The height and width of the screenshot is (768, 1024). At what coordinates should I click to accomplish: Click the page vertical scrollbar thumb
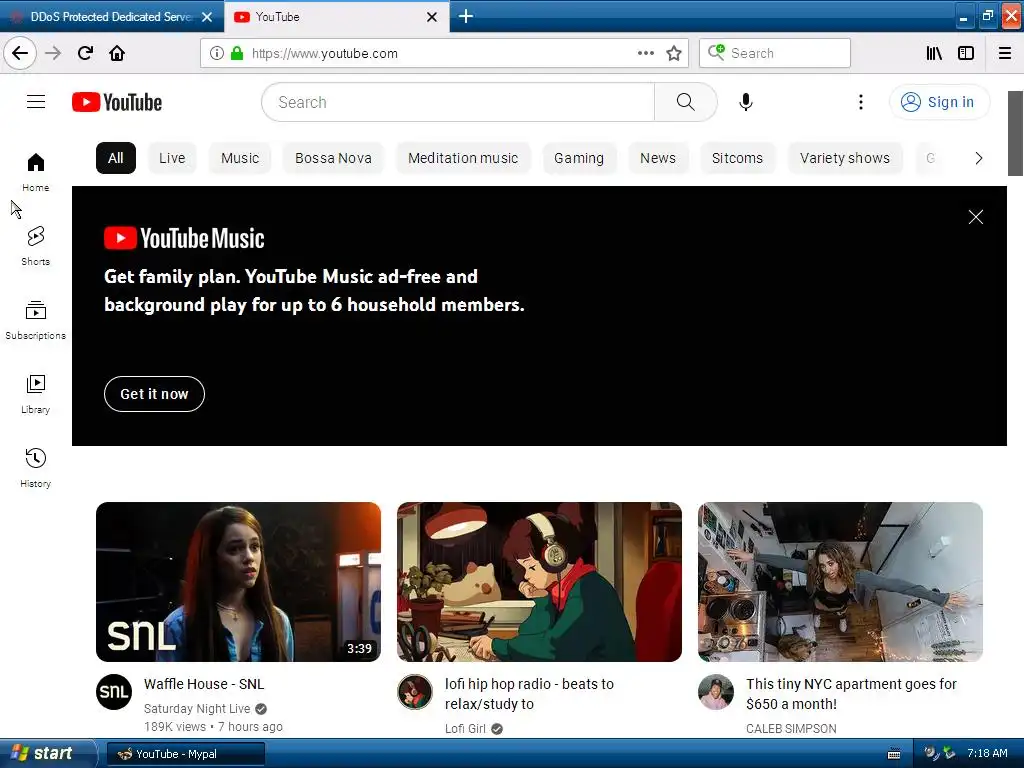coord(1015,133)
